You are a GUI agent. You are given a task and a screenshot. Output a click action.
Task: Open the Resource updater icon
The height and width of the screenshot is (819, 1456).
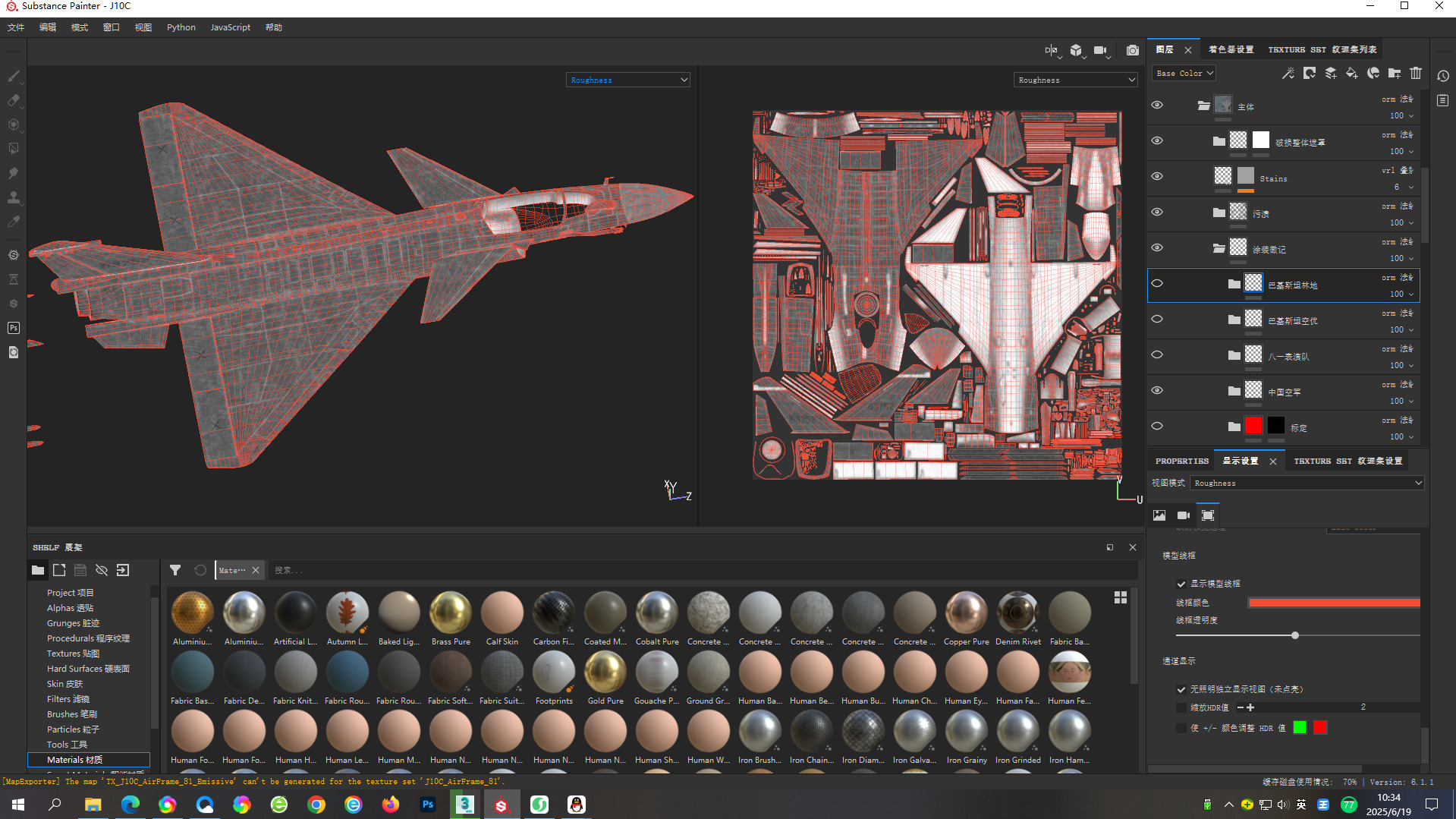click(14, 352)
